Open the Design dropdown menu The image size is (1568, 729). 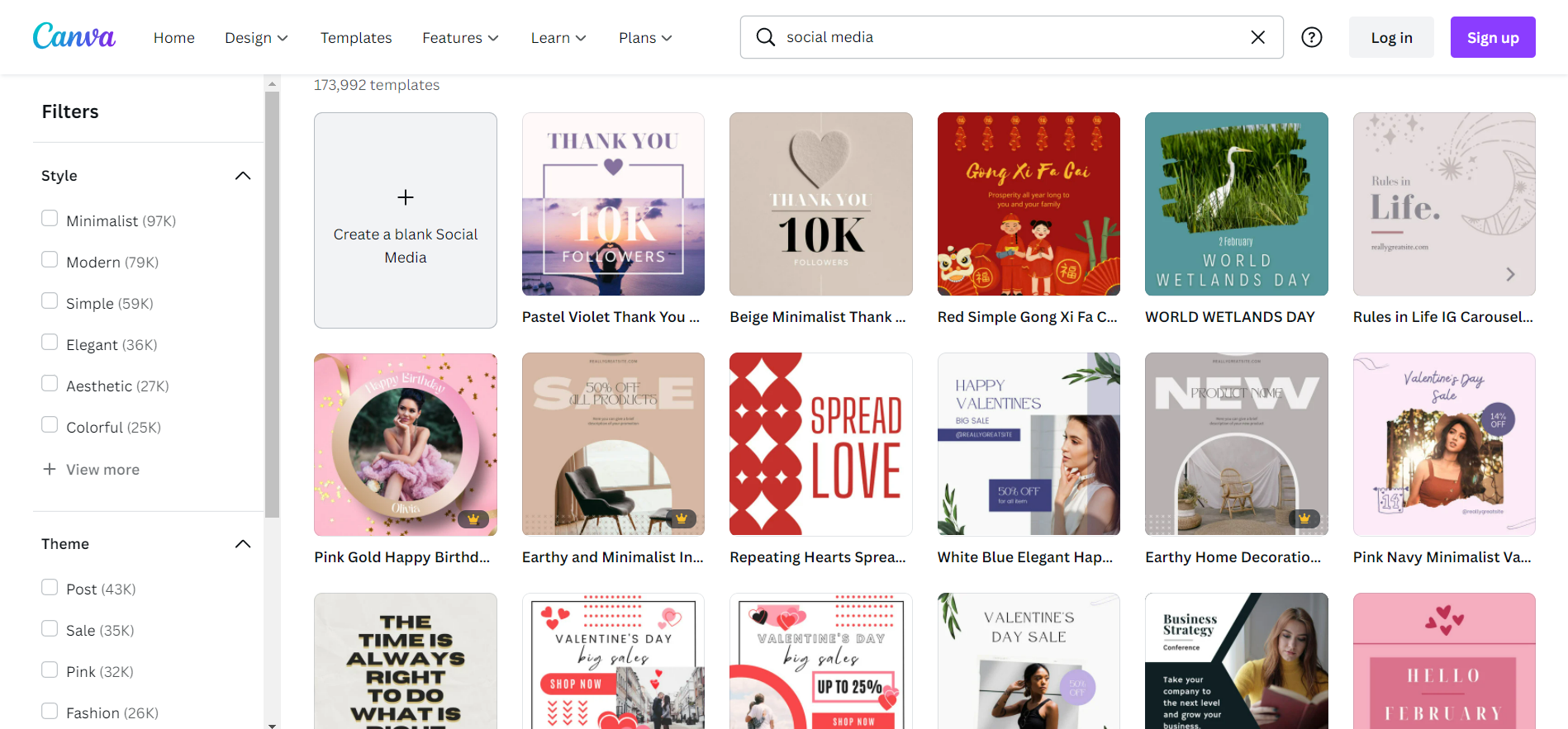pyautogui.click(x=256, y=38)
